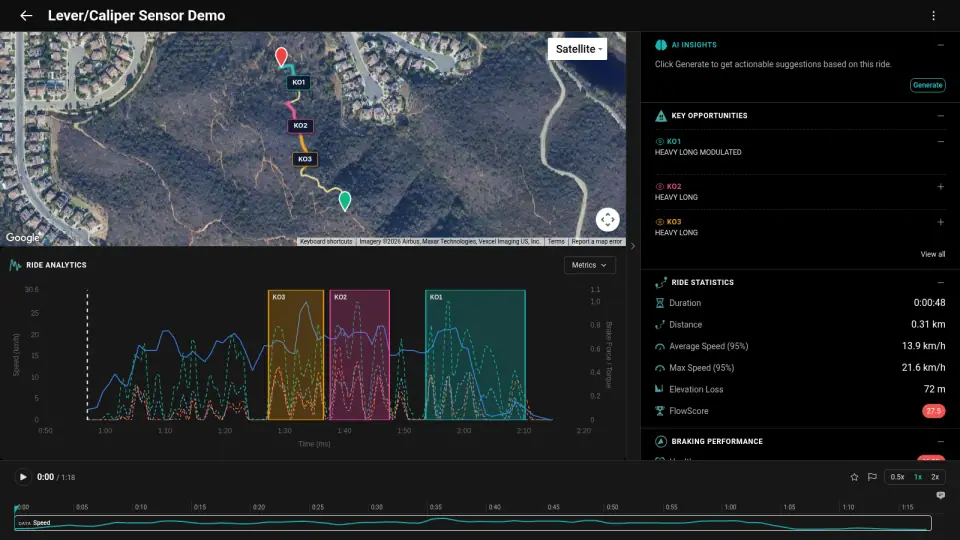This screenshot has height=540, width=960.
Task: Toggle KO3 visibility eye icon
Action: pyautogui.click(x=659, y=222)
